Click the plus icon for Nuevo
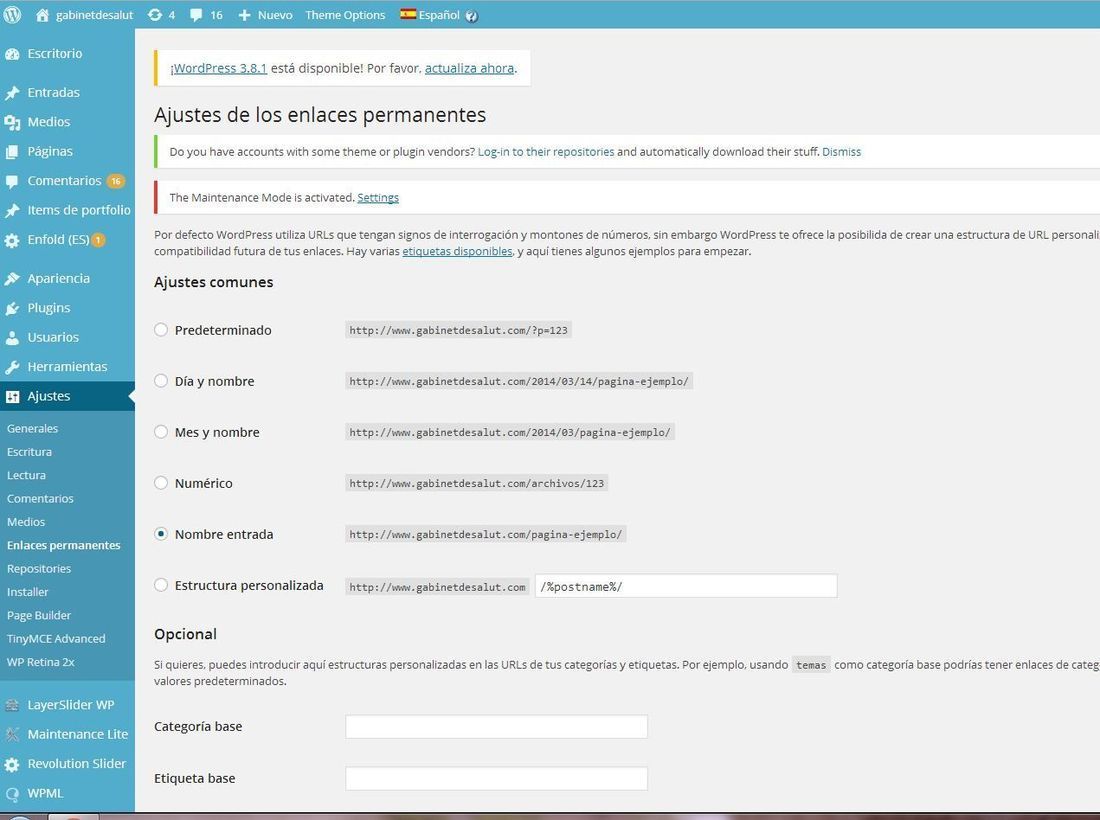 click(244, 15)
